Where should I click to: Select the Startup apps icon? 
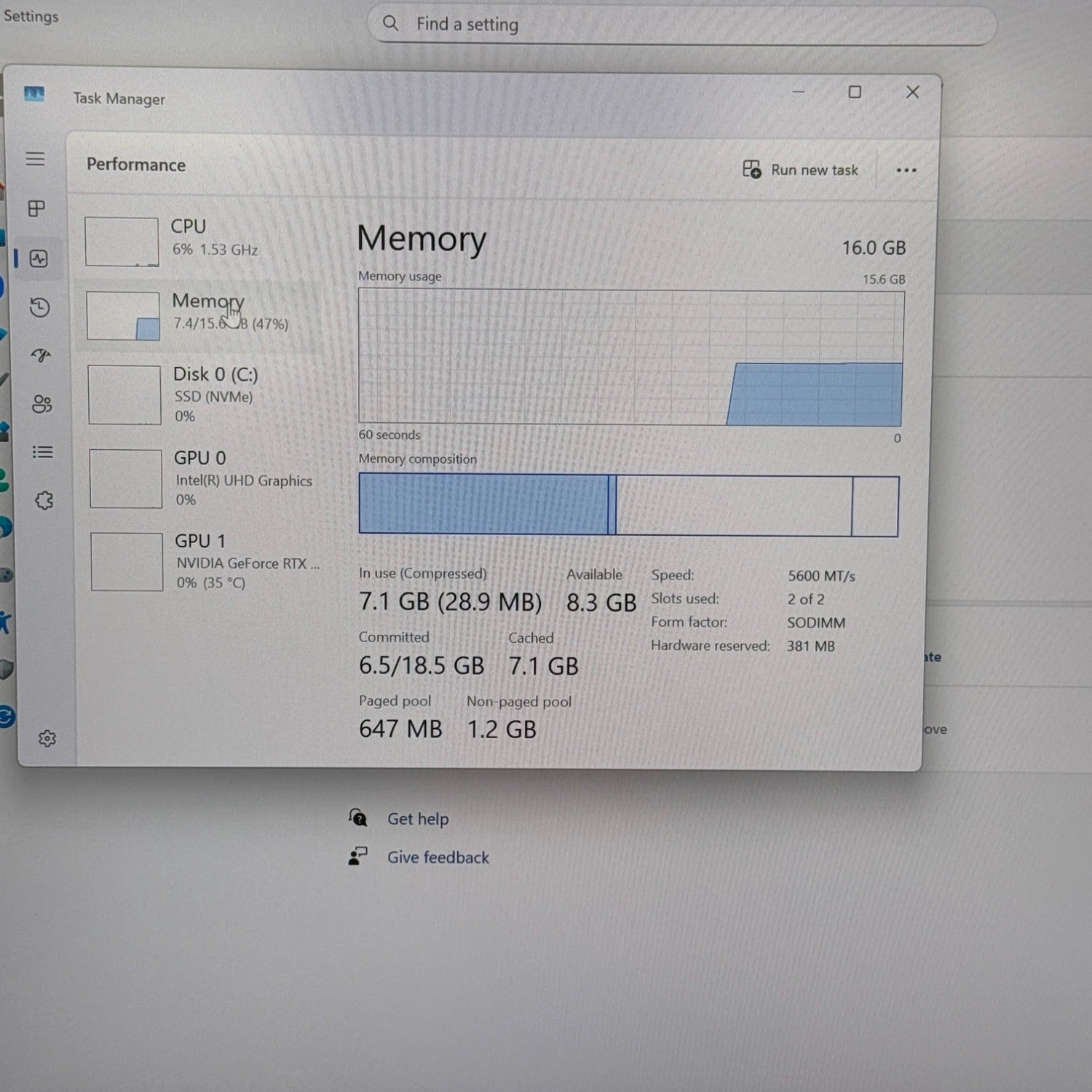pyautogui.click(x=41, y=356)
